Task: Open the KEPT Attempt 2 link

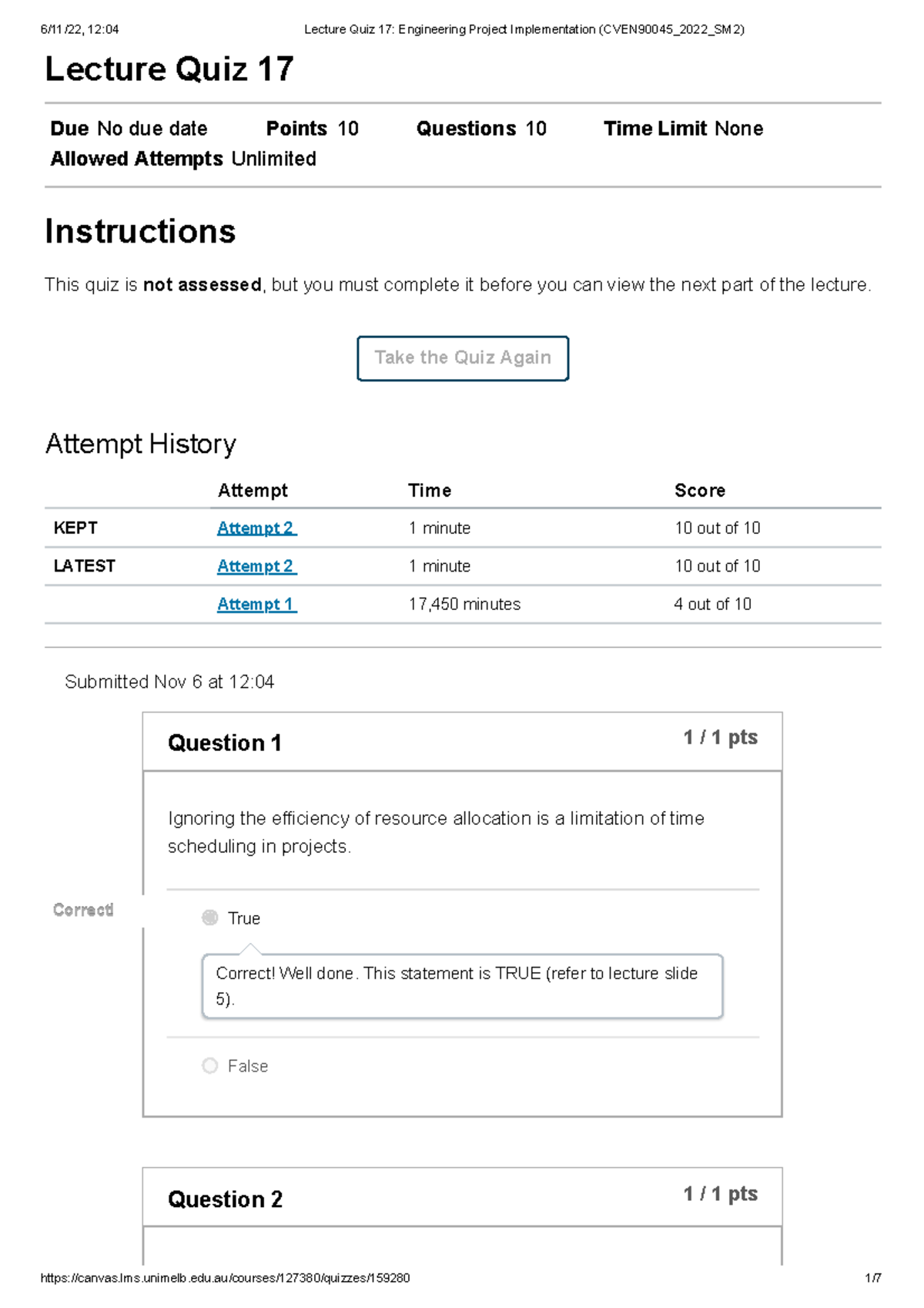Action: click(x=256, y=528)
